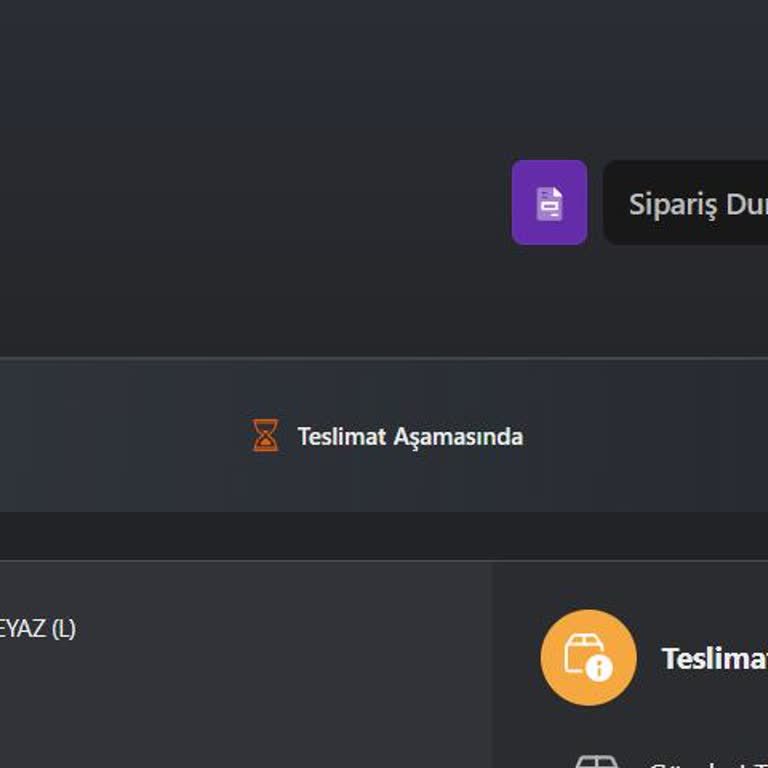Image resolution: width=768 pixels, height=768 pixels.
Task: Click the status row right of Teslimat Aşamasında
Action: [x=650, y=436]
